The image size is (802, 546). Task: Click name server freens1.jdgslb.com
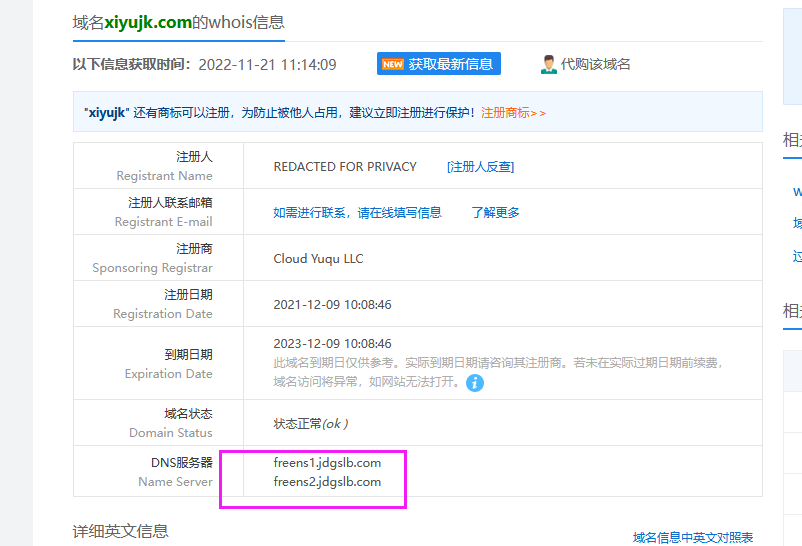click(x=327, y=463)
